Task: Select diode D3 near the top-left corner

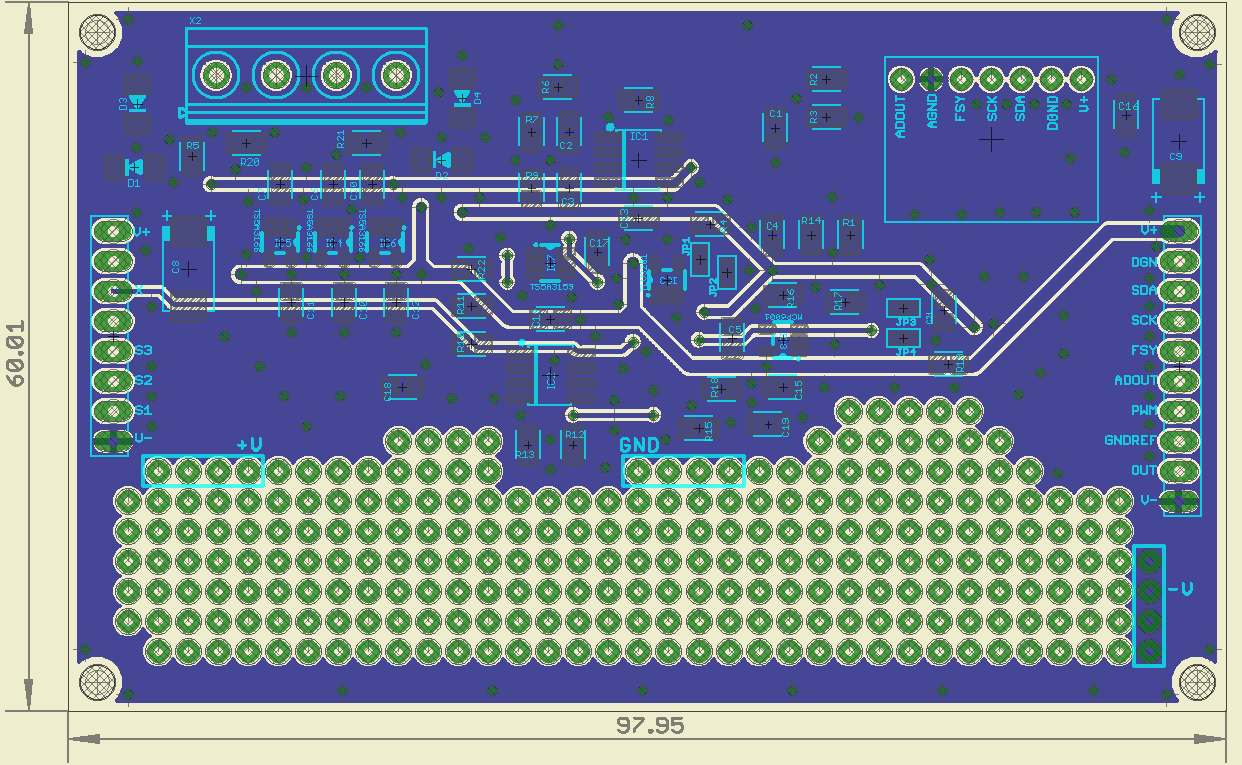Action: (137, 102)
